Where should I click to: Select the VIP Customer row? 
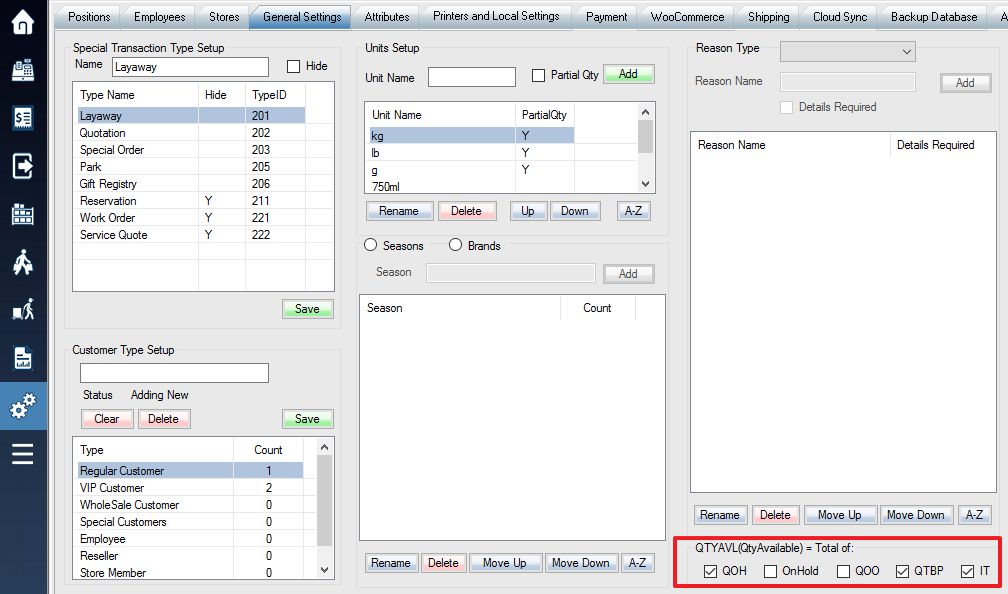point(190,488)
